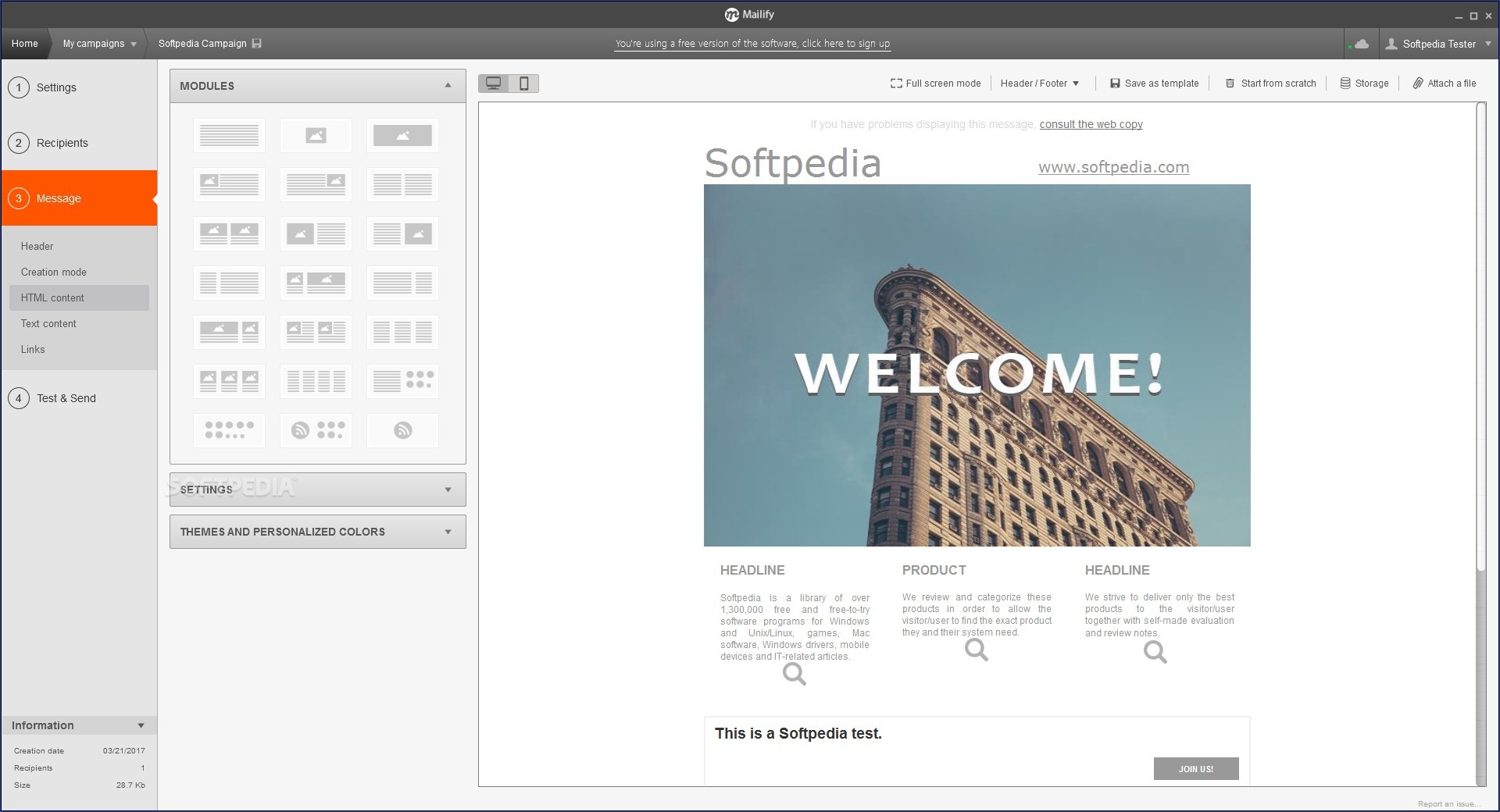
Task: Expand the SETTINGS panel
Action: (317, 490)
